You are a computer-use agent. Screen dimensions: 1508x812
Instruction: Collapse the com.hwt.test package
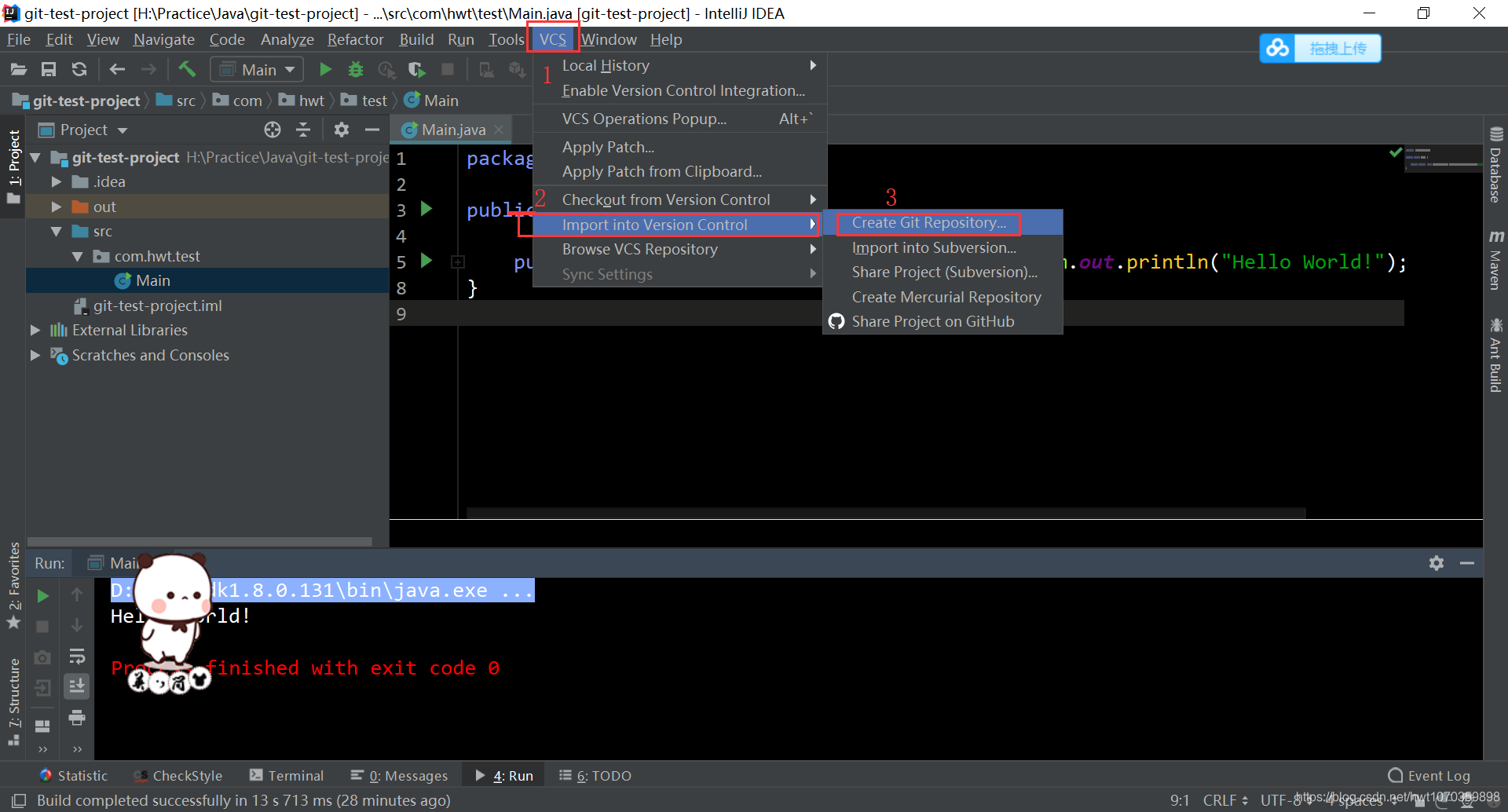click(77, 257)
